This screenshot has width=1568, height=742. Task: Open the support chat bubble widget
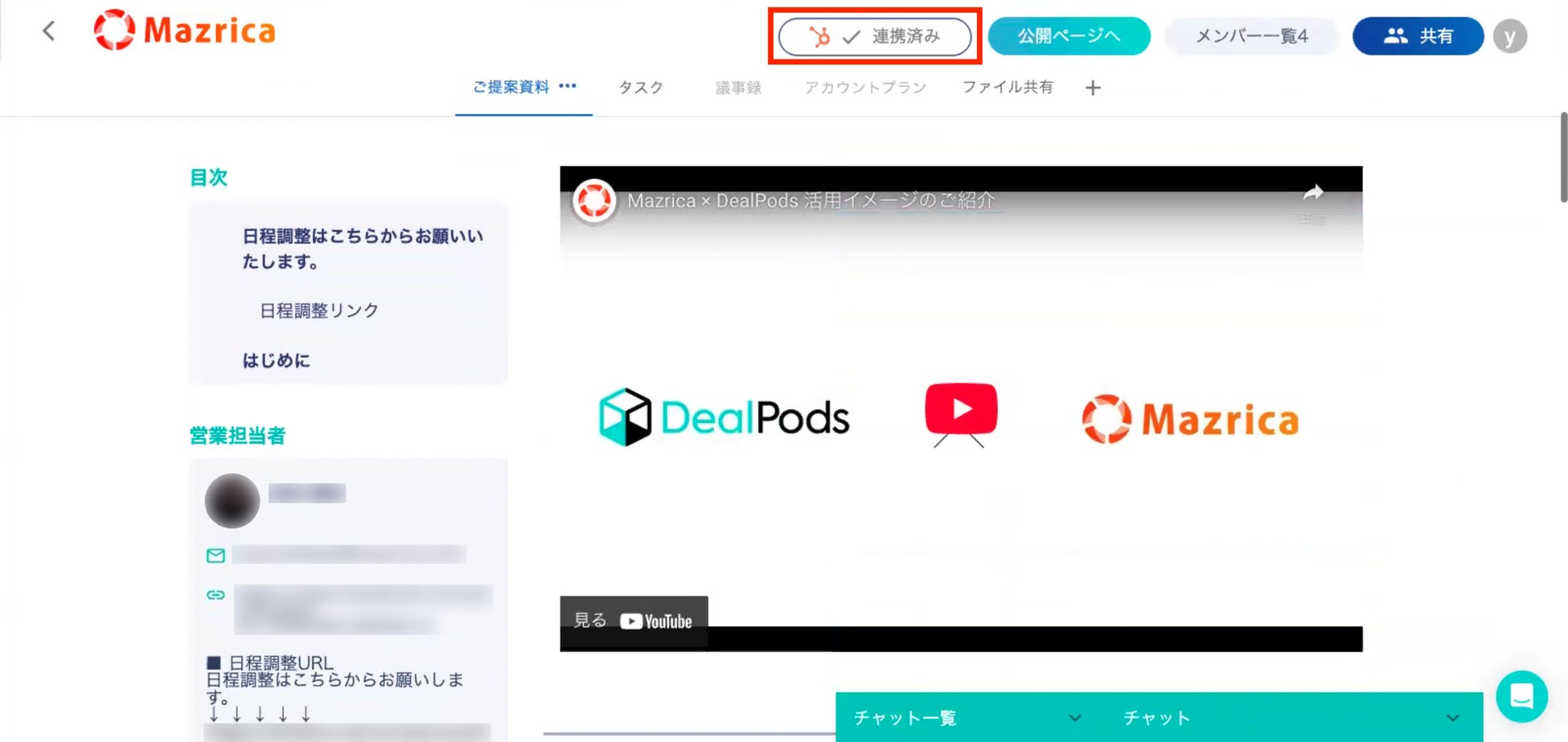[x=1521, y=696]
